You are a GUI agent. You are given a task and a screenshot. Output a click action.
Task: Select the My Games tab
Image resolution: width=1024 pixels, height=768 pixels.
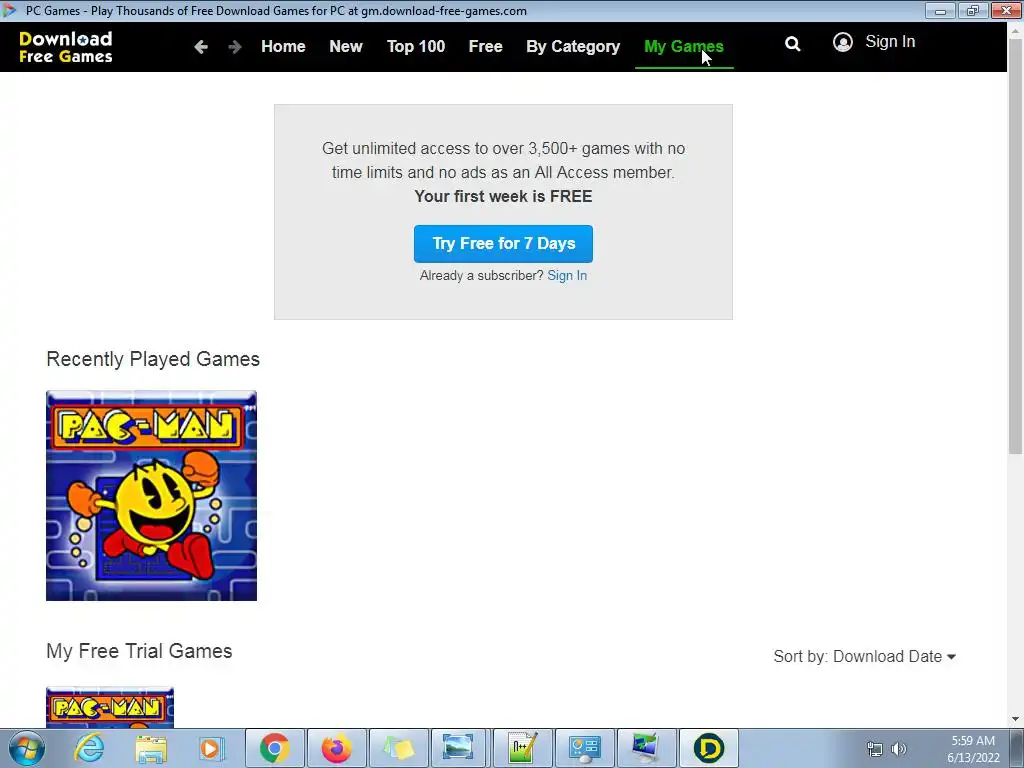[684, 46]
